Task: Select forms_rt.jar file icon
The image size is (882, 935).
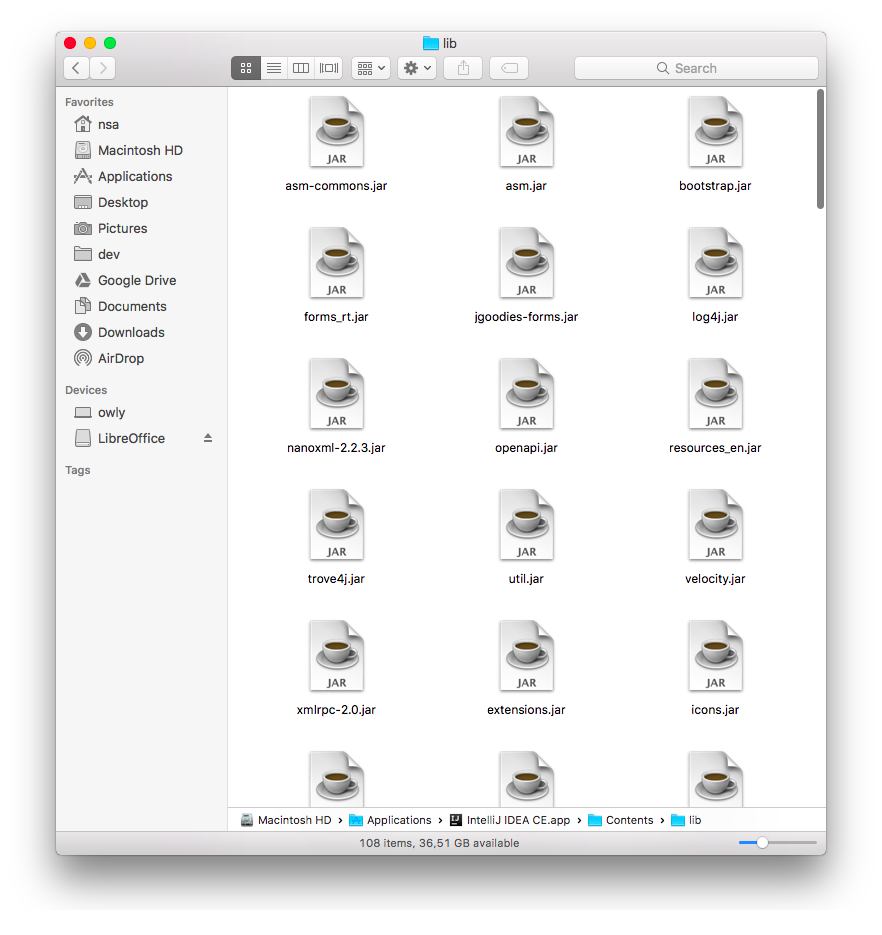Action: pos(337,263)
